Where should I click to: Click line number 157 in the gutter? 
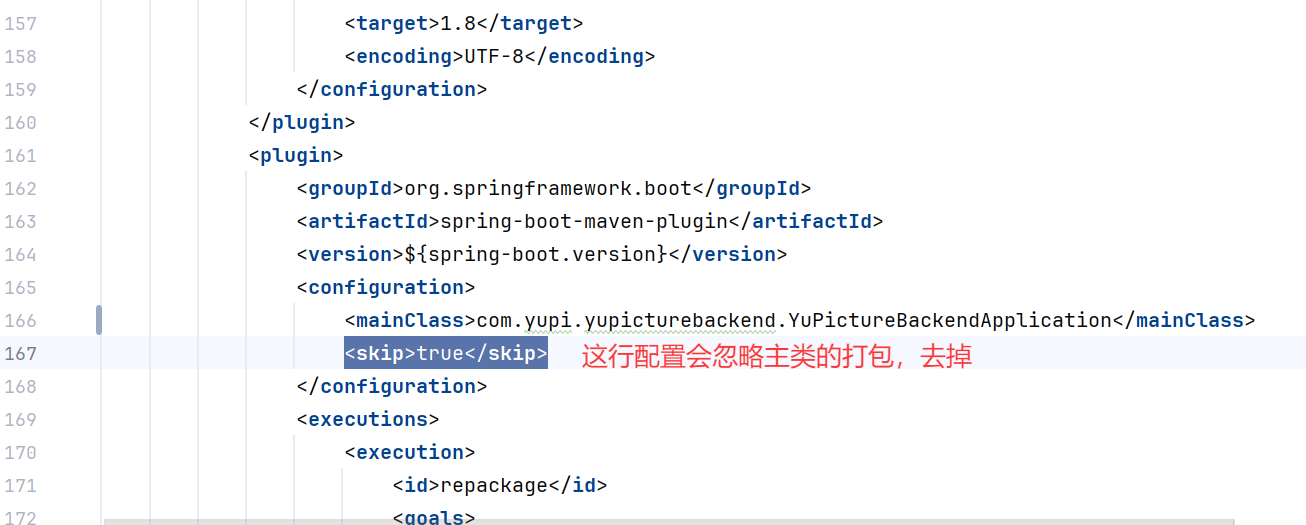pos(20,24)
